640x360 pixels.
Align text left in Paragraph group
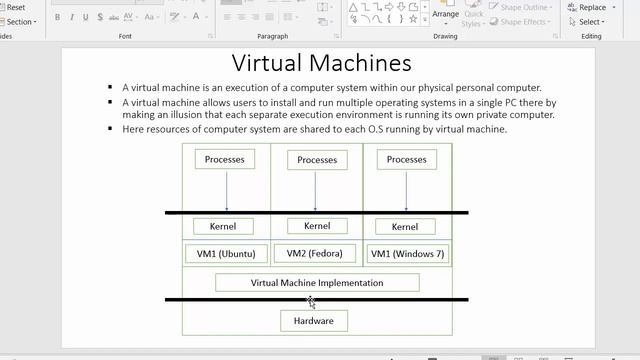(227, 17)
